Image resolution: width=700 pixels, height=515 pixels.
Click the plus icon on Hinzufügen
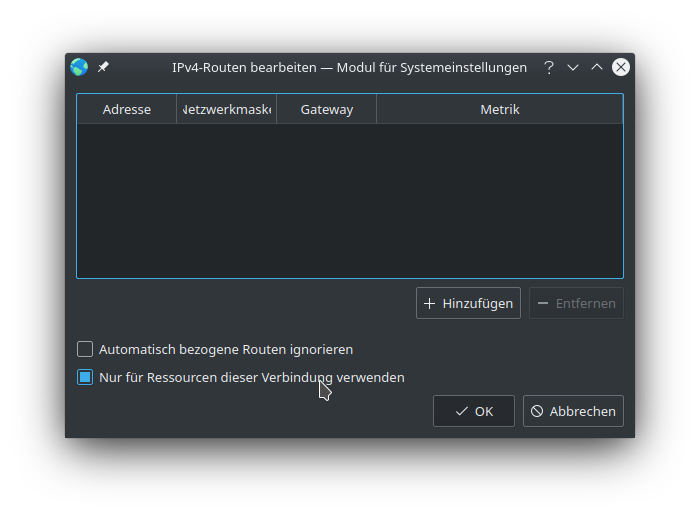coord(430,303)
